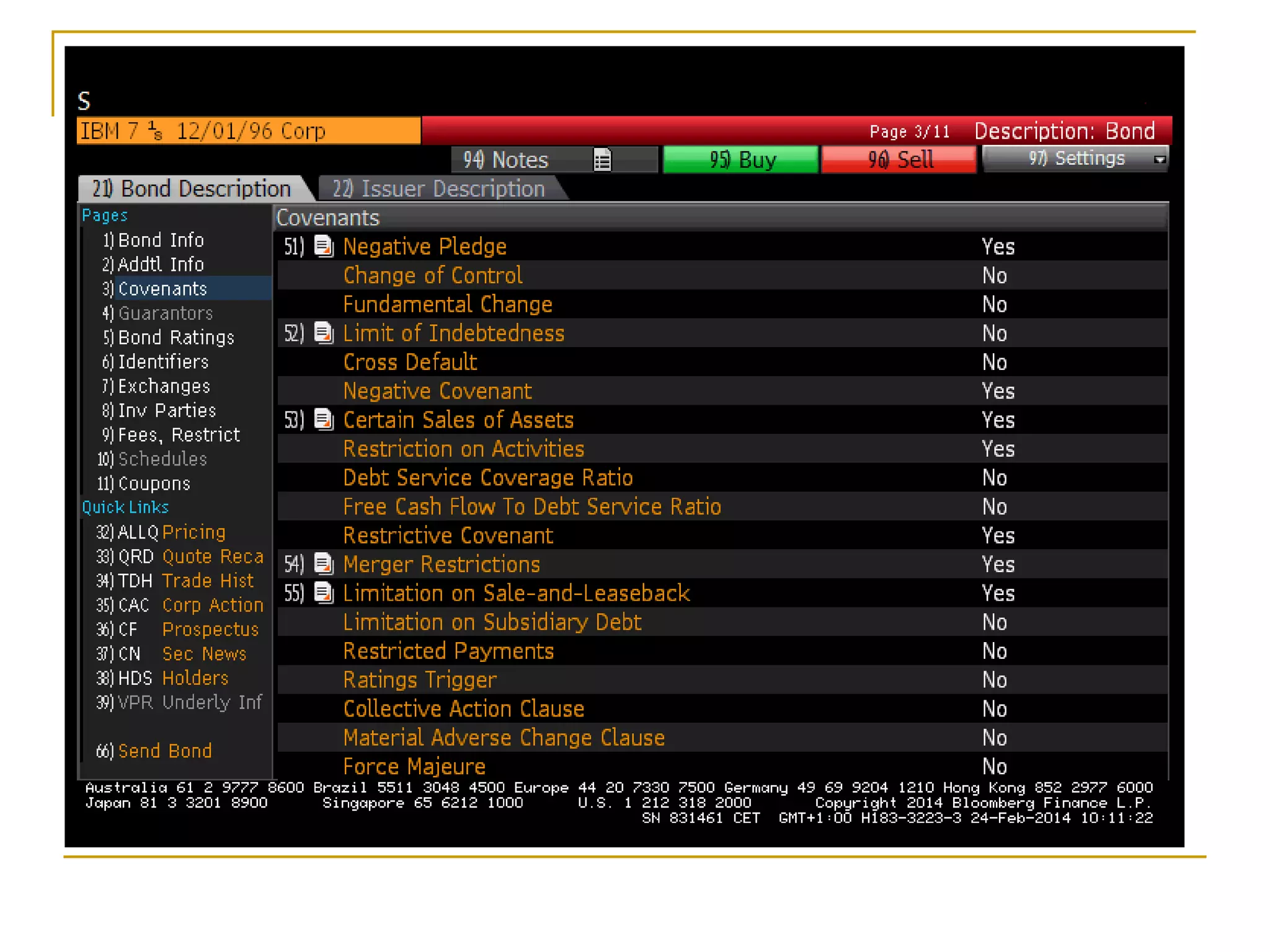Click document icon beside Certain Sales of Assets

tap(324, 420)
